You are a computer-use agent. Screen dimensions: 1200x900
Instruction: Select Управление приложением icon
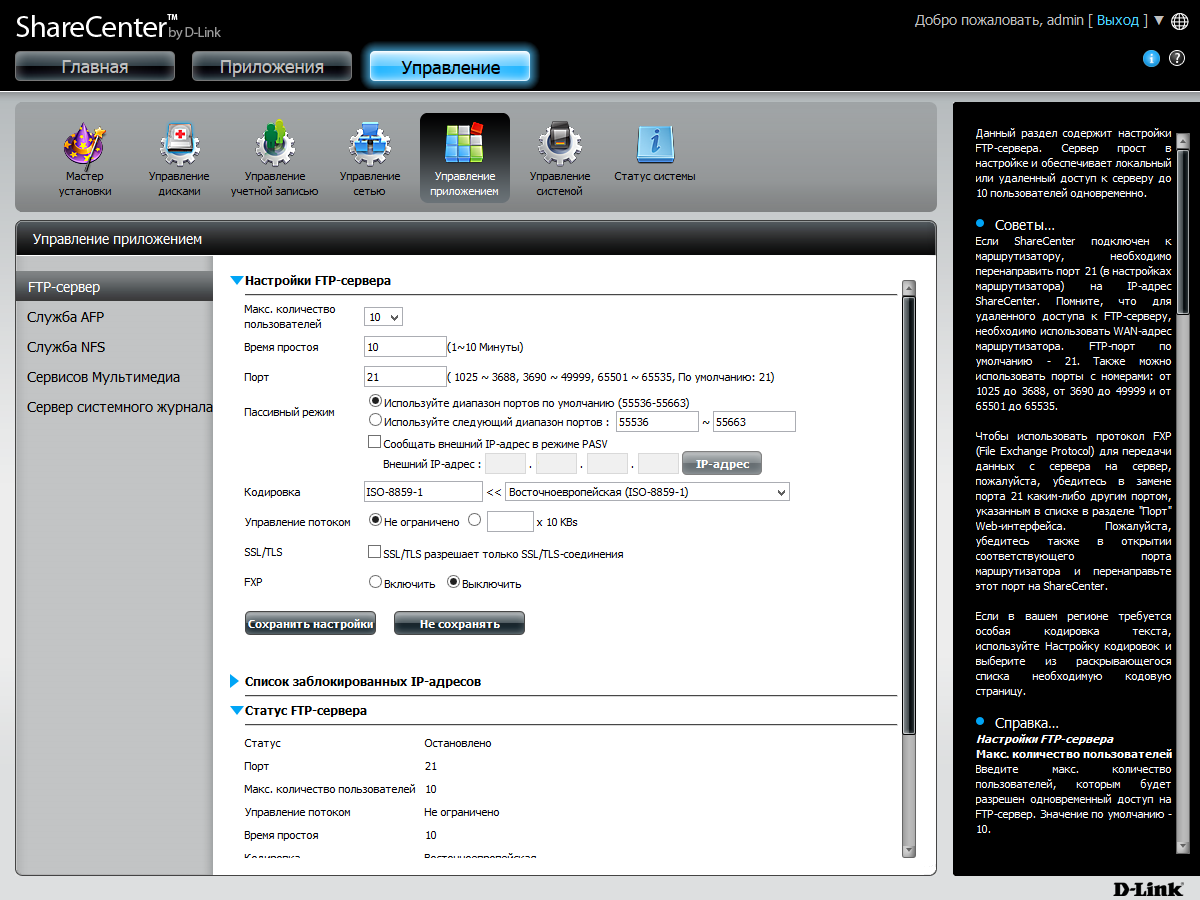[464, 158]
